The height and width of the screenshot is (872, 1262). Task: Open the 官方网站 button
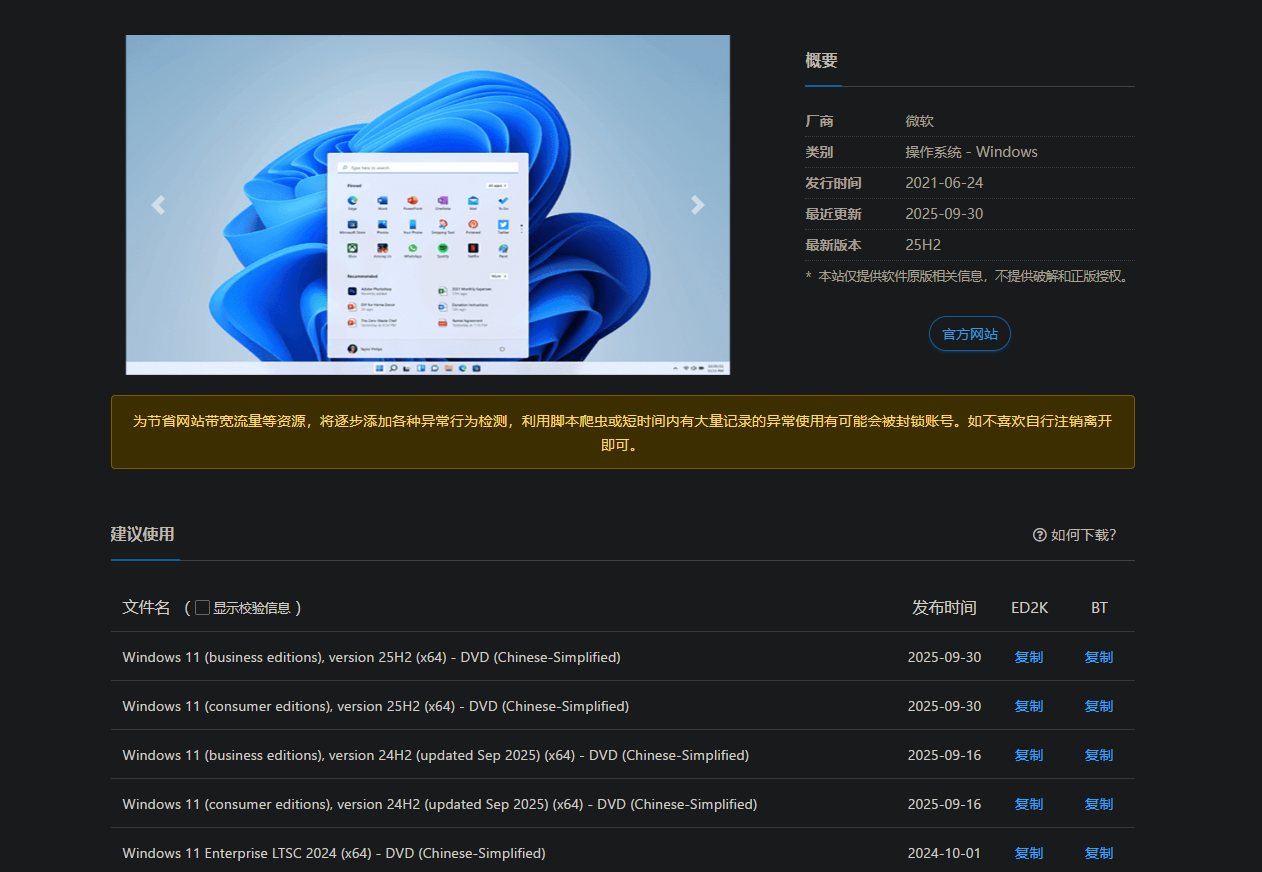coord(970,334)
